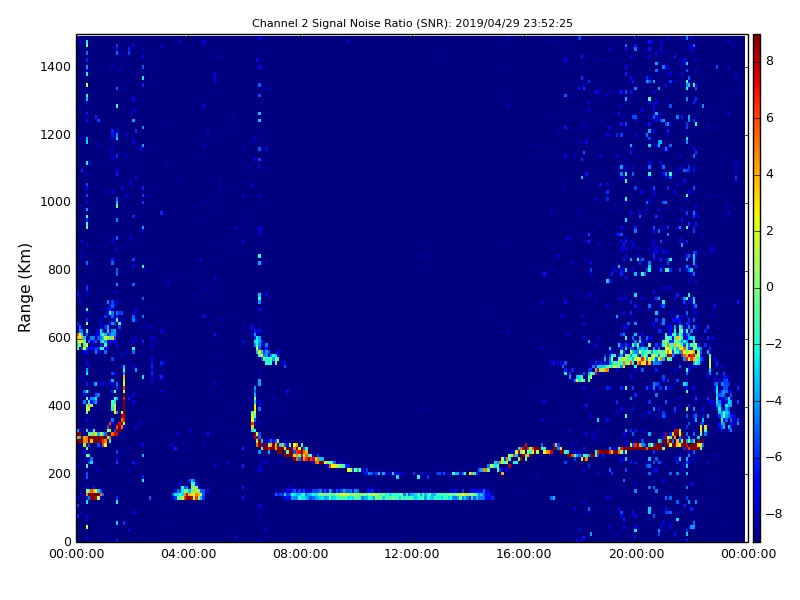Image resolution: width=800 pixels, height=600 pixels.
Task: Click the 12:00:00 time axis tick label
Action: pyautogui.click(x=412, y=555)
